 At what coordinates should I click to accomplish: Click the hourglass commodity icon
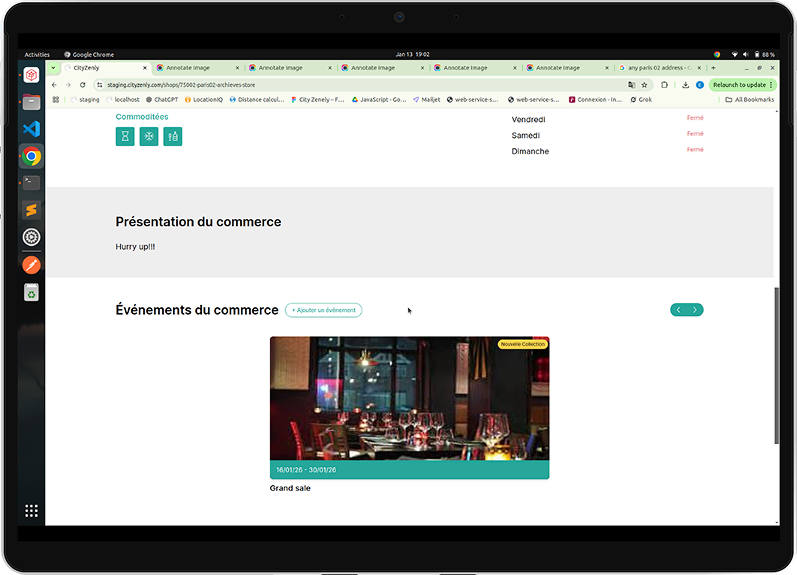[125, 136]
